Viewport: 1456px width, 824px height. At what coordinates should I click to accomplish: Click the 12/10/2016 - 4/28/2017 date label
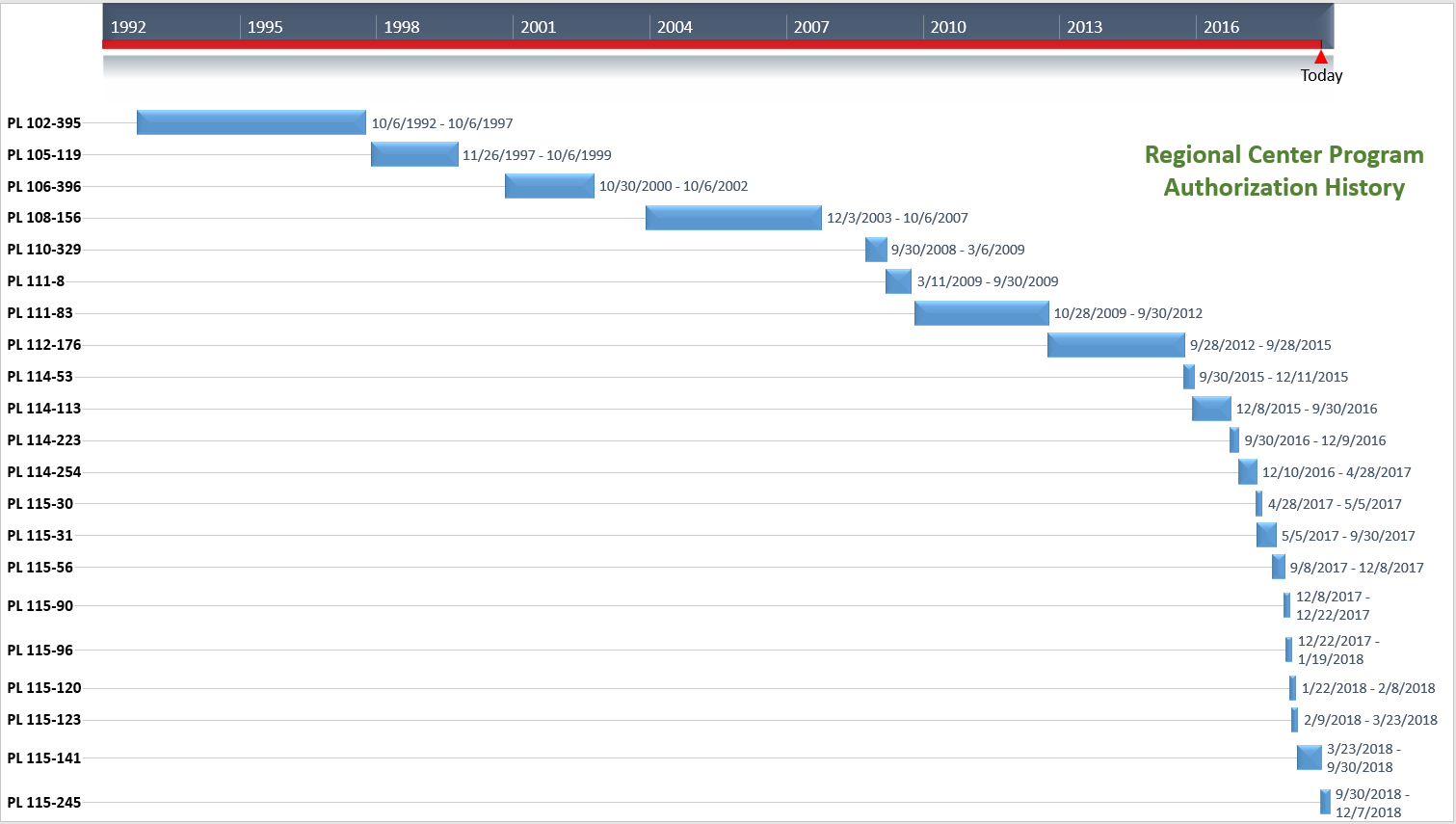pyautogui.click(x=1337, y=472)
